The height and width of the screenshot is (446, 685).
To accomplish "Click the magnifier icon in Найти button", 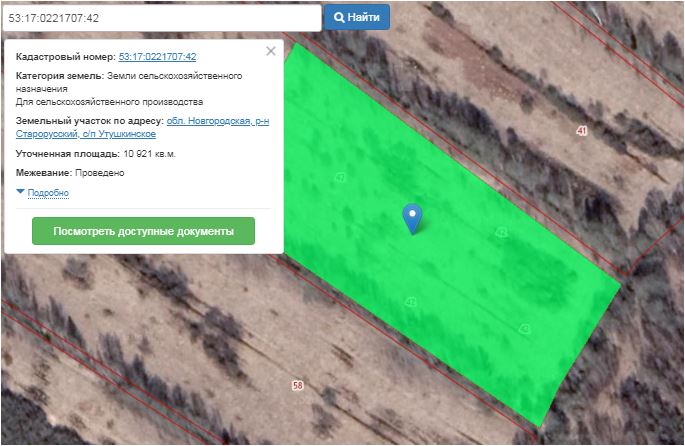I will 340,18.
